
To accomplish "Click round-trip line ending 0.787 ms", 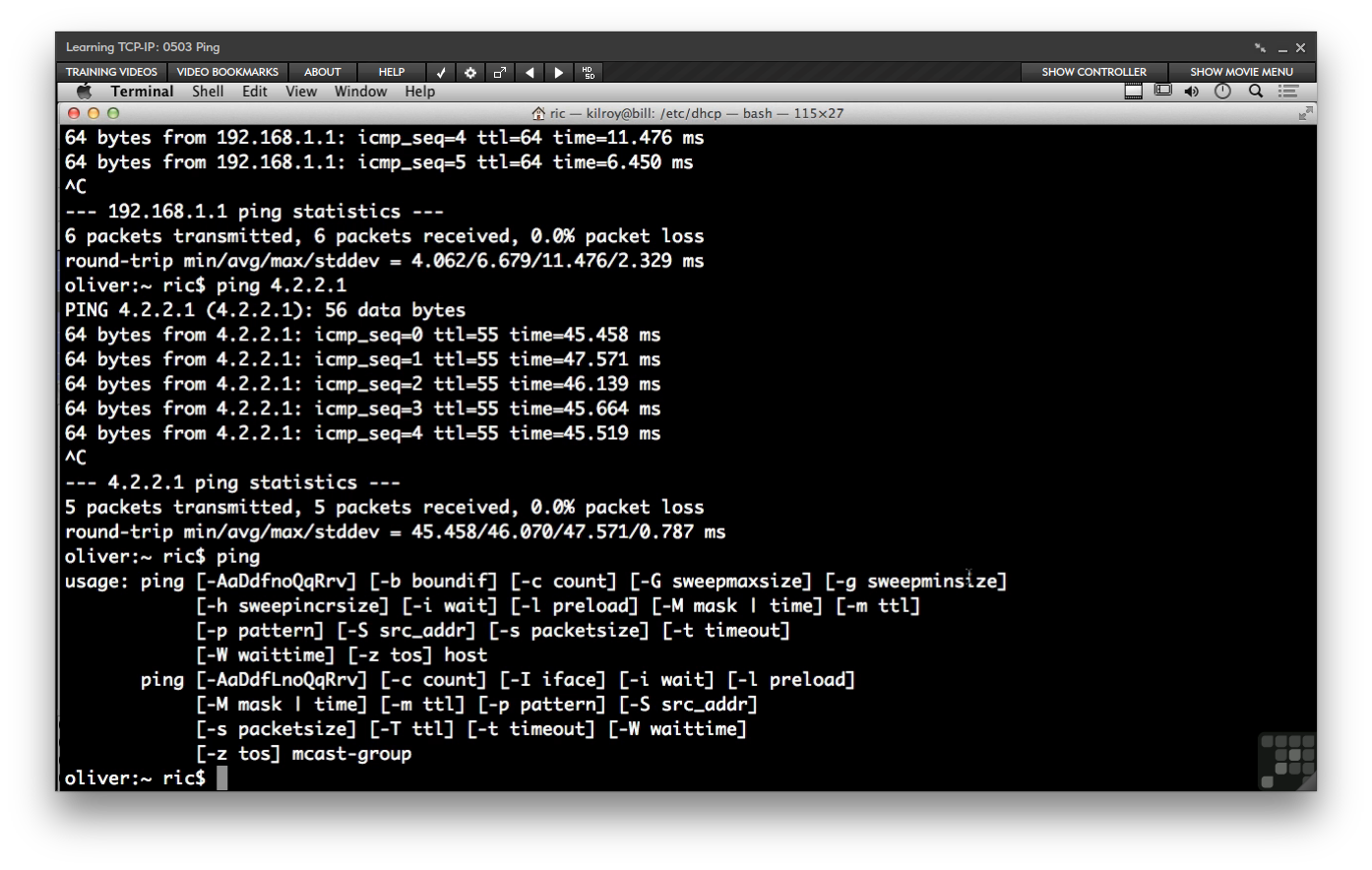I will coord(396,531).
